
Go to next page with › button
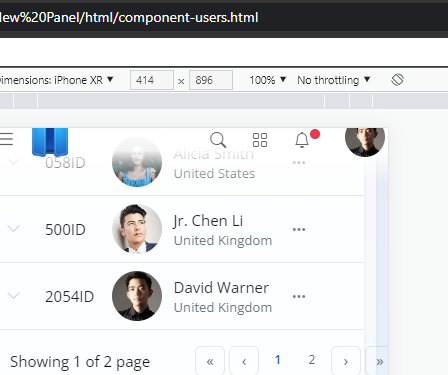pyautogui.click(x=346, y=361)
